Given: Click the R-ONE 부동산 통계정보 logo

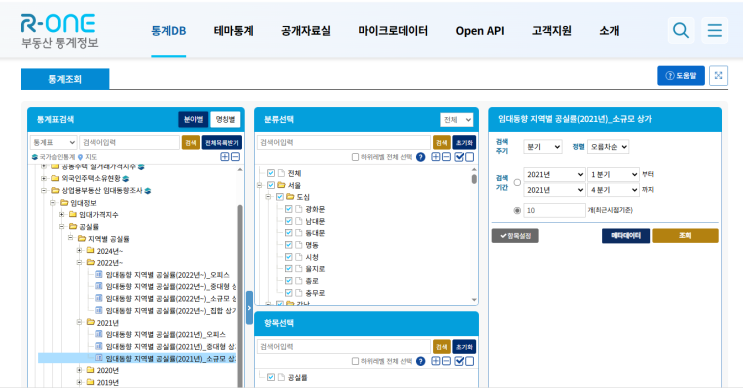Looking at the screenshot, I should (x=59, y=31).
